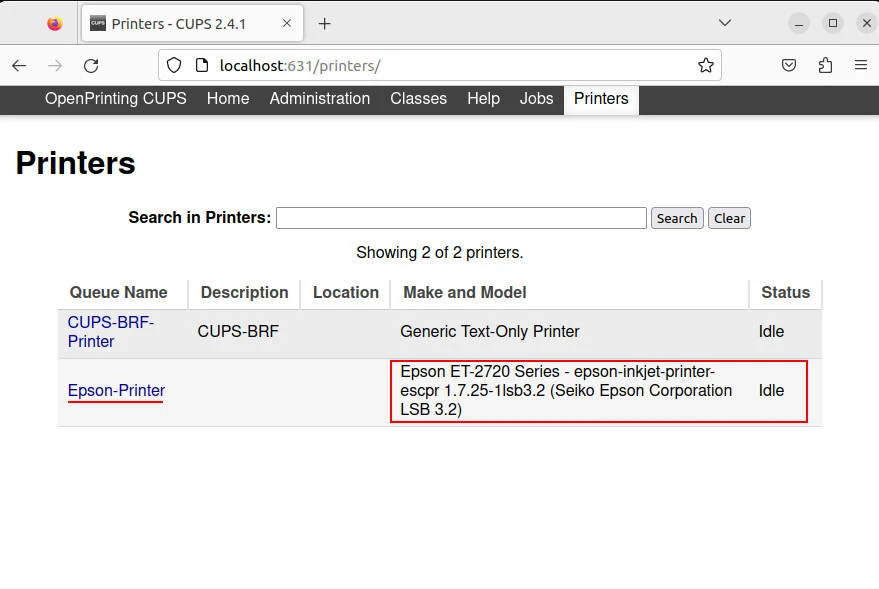The height and width of the screenshot is (589, 879).
Task: Focus the Search in Printers field
Action: (x=461, y=218)
